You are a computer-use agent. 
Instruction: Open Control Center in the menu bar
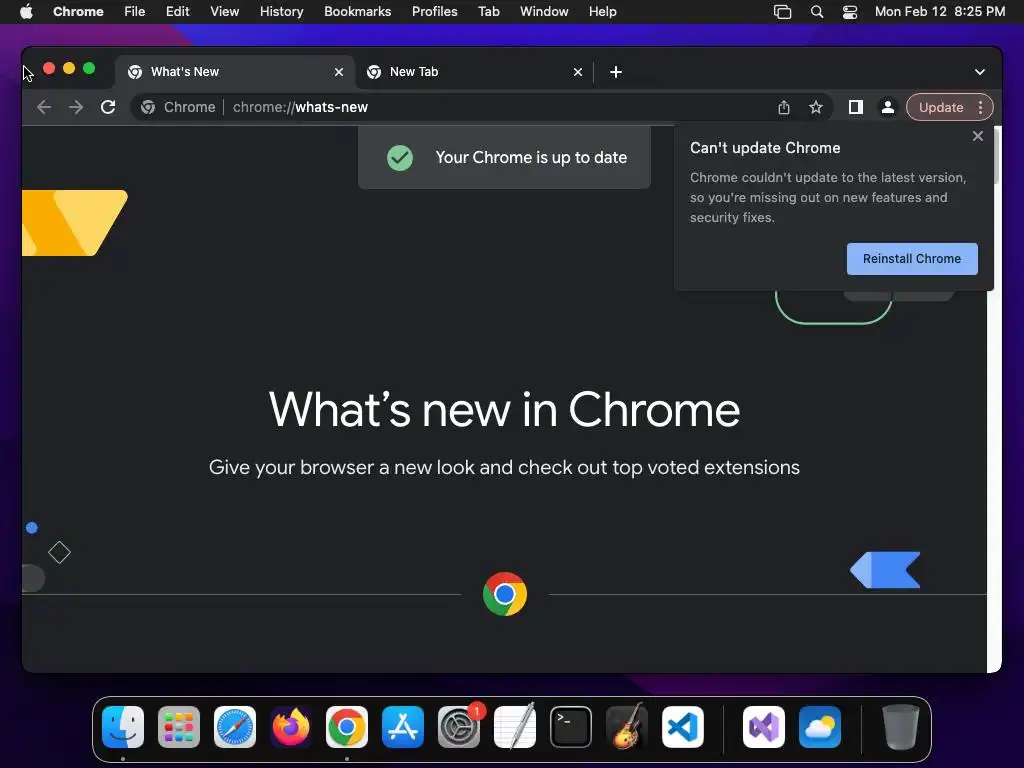click(x=850, y=12)
